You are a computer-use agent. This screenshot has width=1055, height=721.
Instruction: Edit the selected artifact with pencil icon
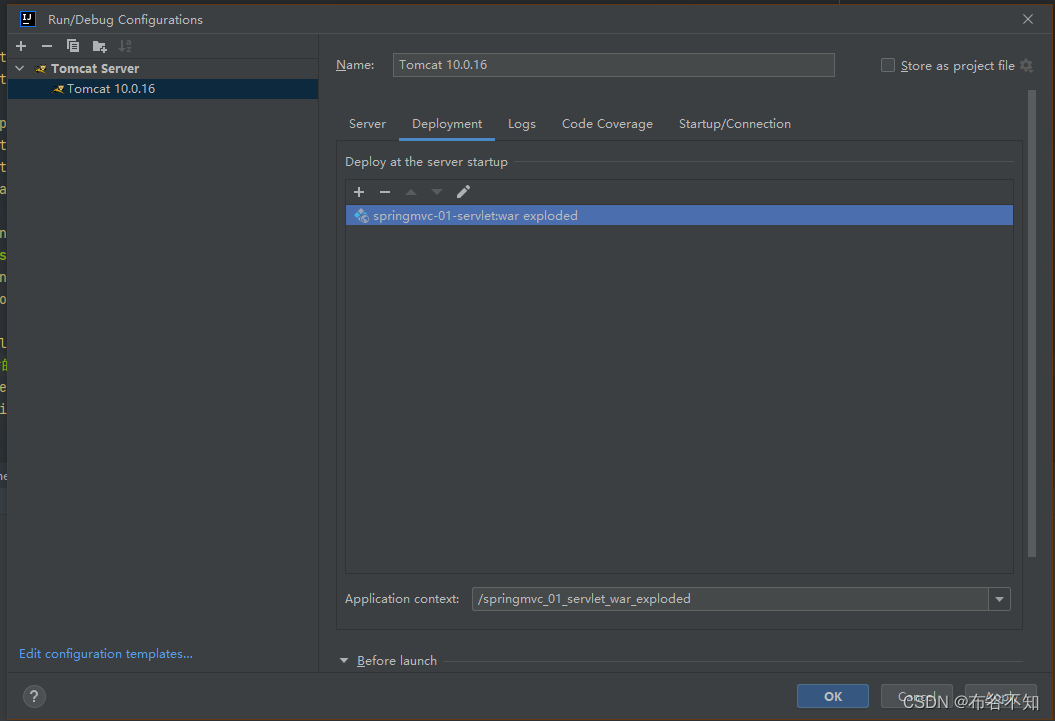click(463, 192)
